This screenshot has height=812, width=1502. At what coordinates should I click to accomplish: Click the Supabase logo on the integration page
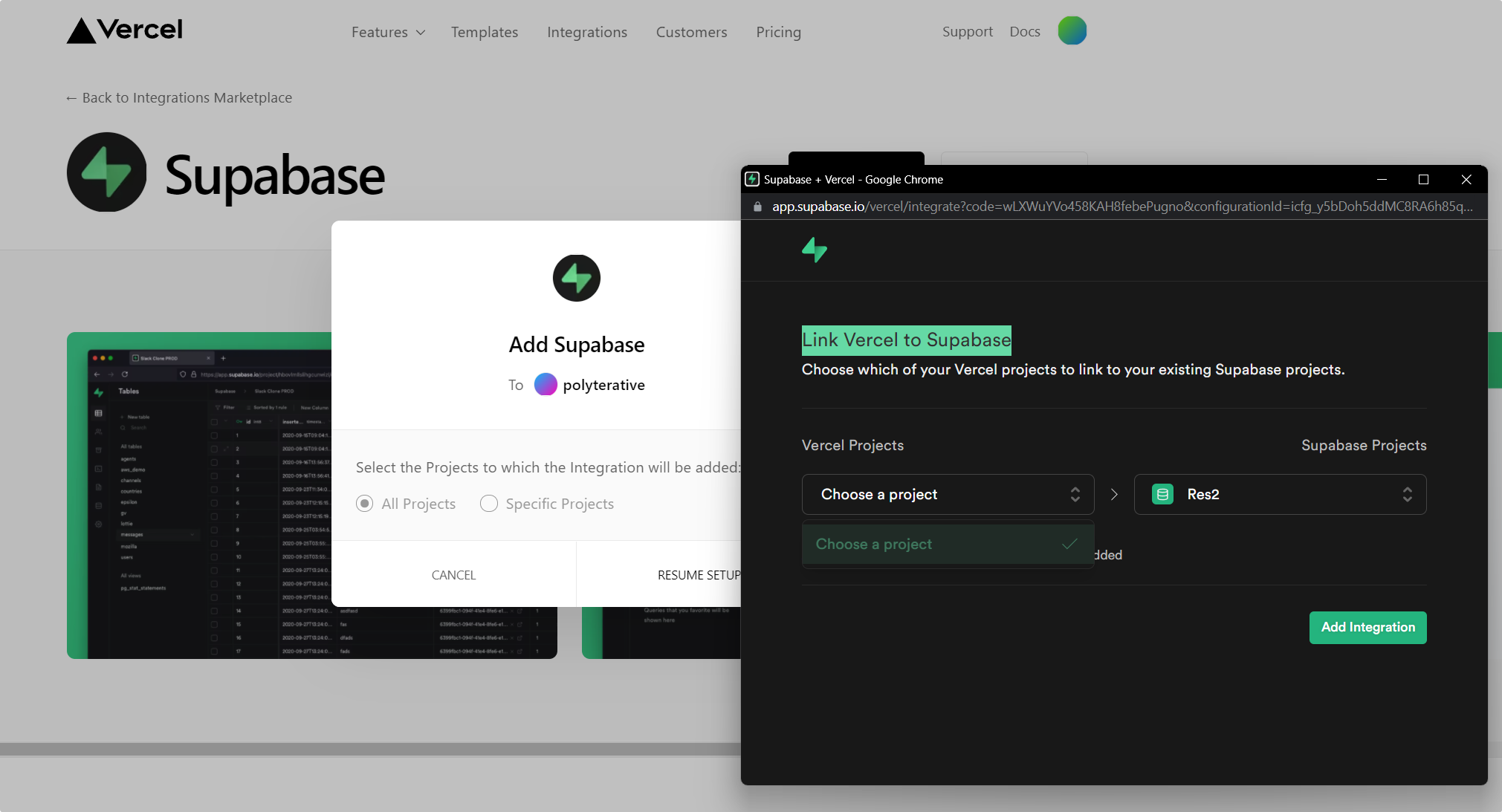click(107, 172)
